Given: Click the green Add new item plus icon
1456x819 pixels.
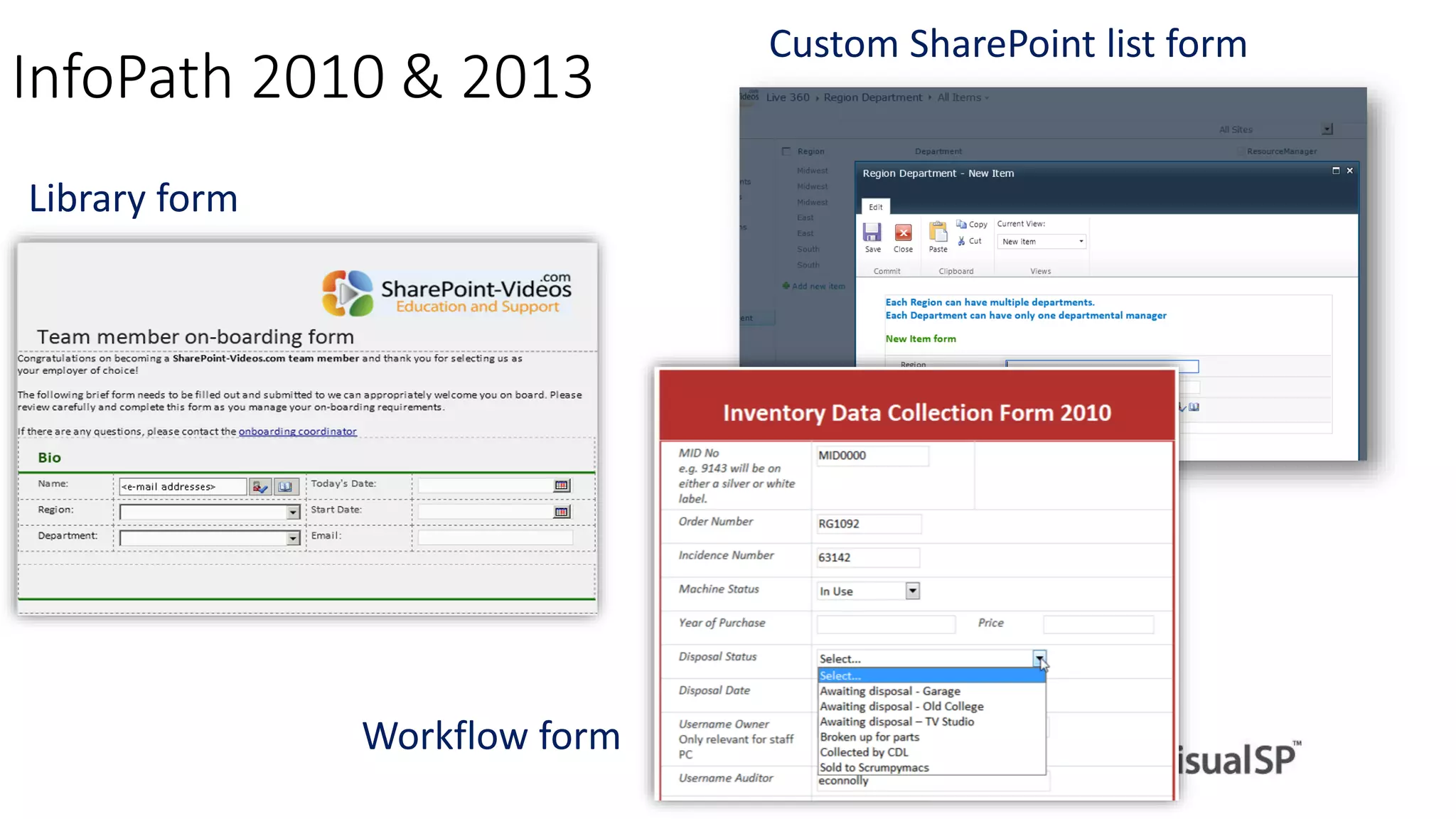Looking at the screenshot, I should click(786, 286).
